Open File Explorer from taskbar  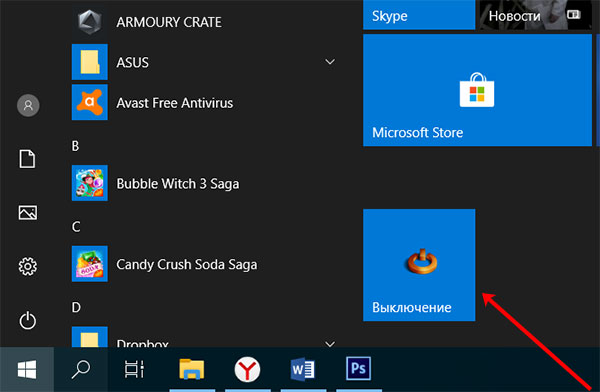click(x=191, y=369)
